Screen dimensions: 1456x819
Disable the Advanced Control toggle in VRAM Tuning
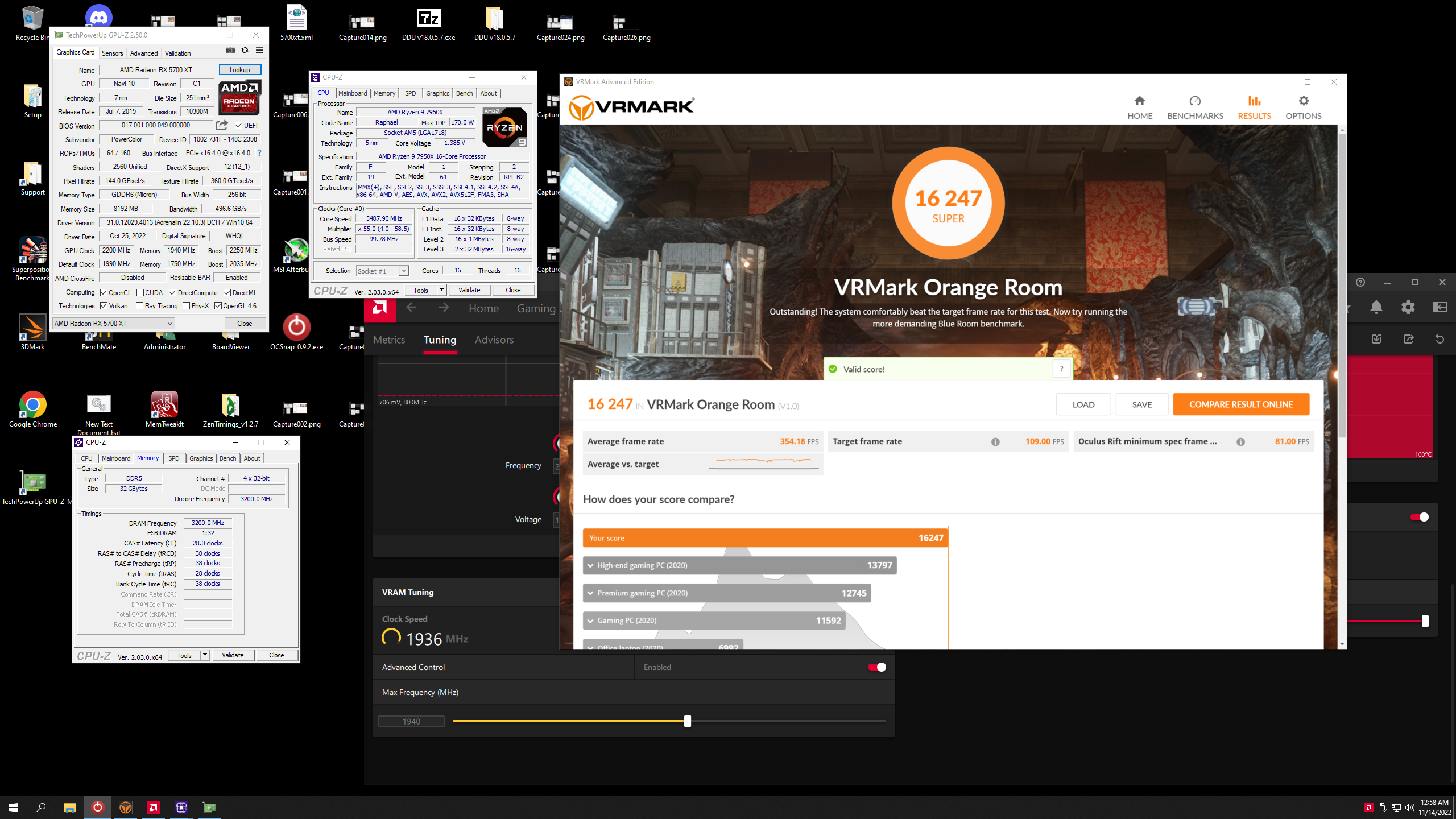tap(876, 667)
